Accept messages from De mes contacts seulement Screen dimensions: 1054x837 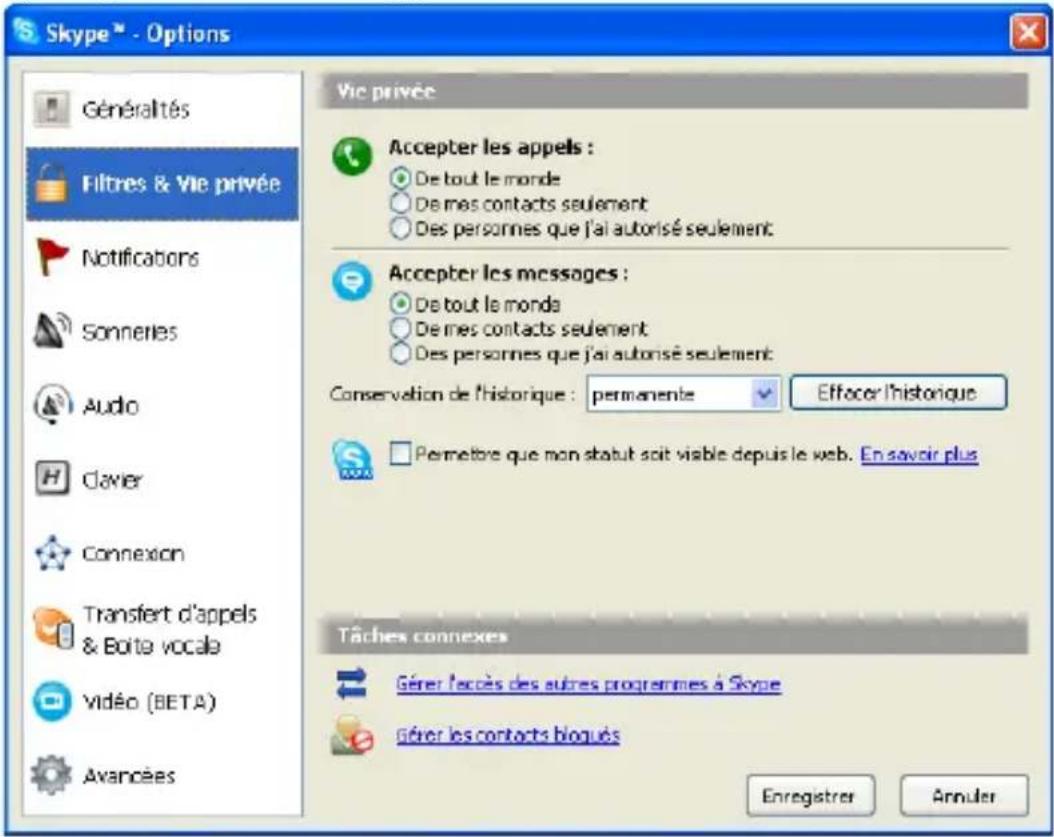tap(400, 328)
